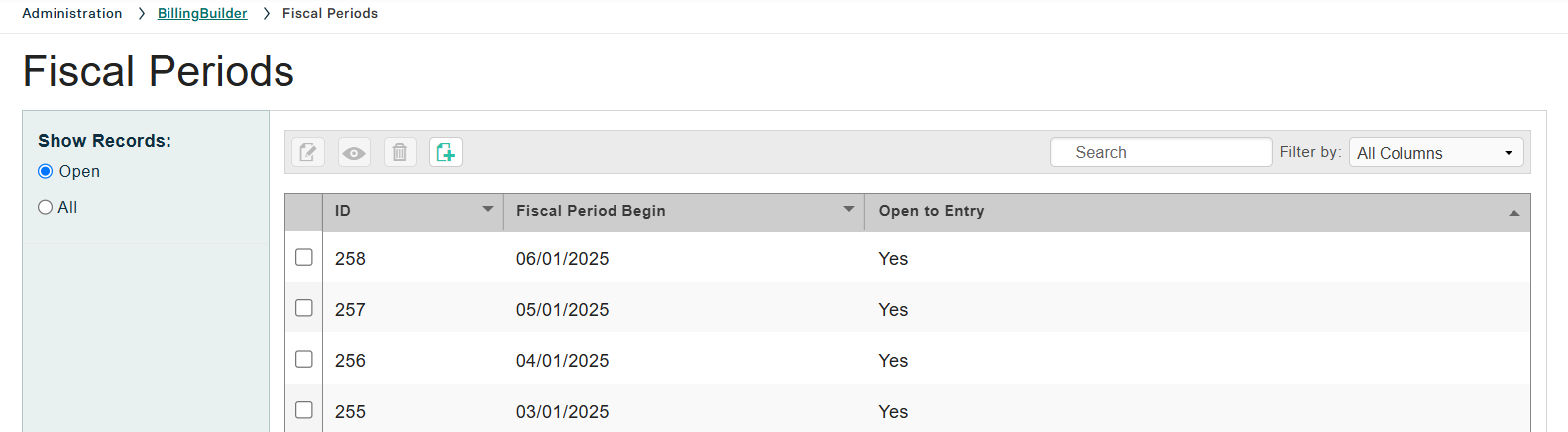Mark the checkbox for row 255

tap(304, 410)
